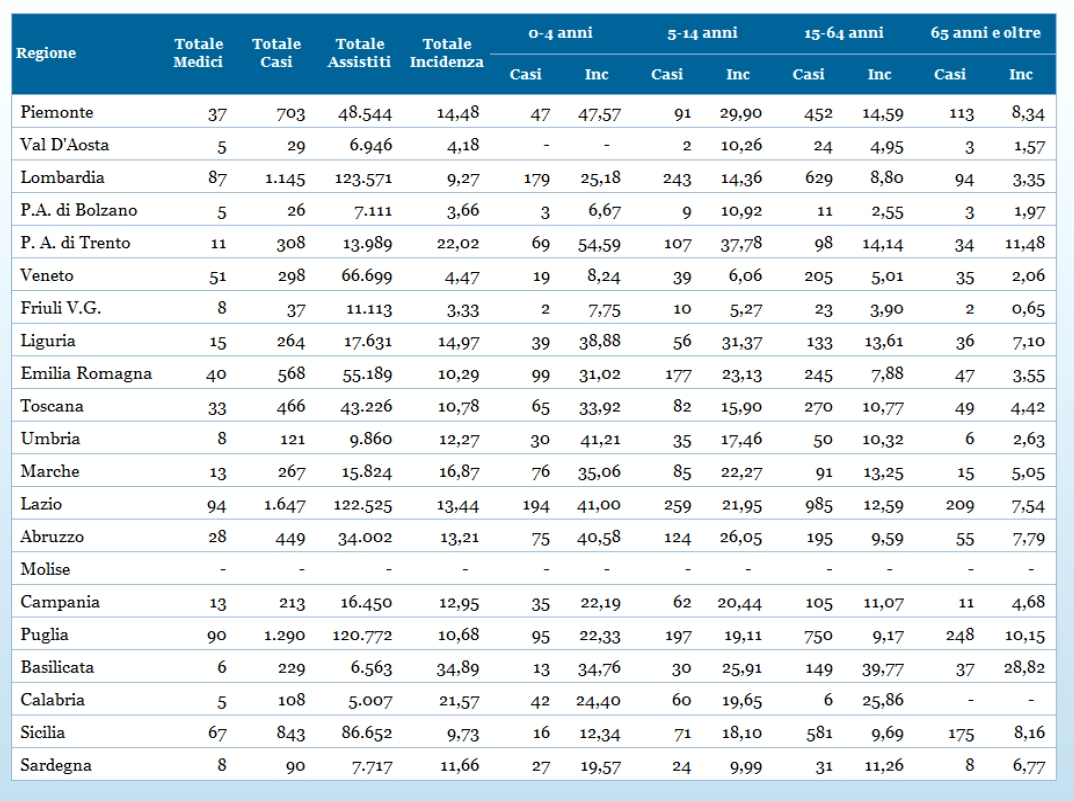Select the Abruzzo row label
Viewport: 1074px width, 801px height.
(x=52, y=537)
